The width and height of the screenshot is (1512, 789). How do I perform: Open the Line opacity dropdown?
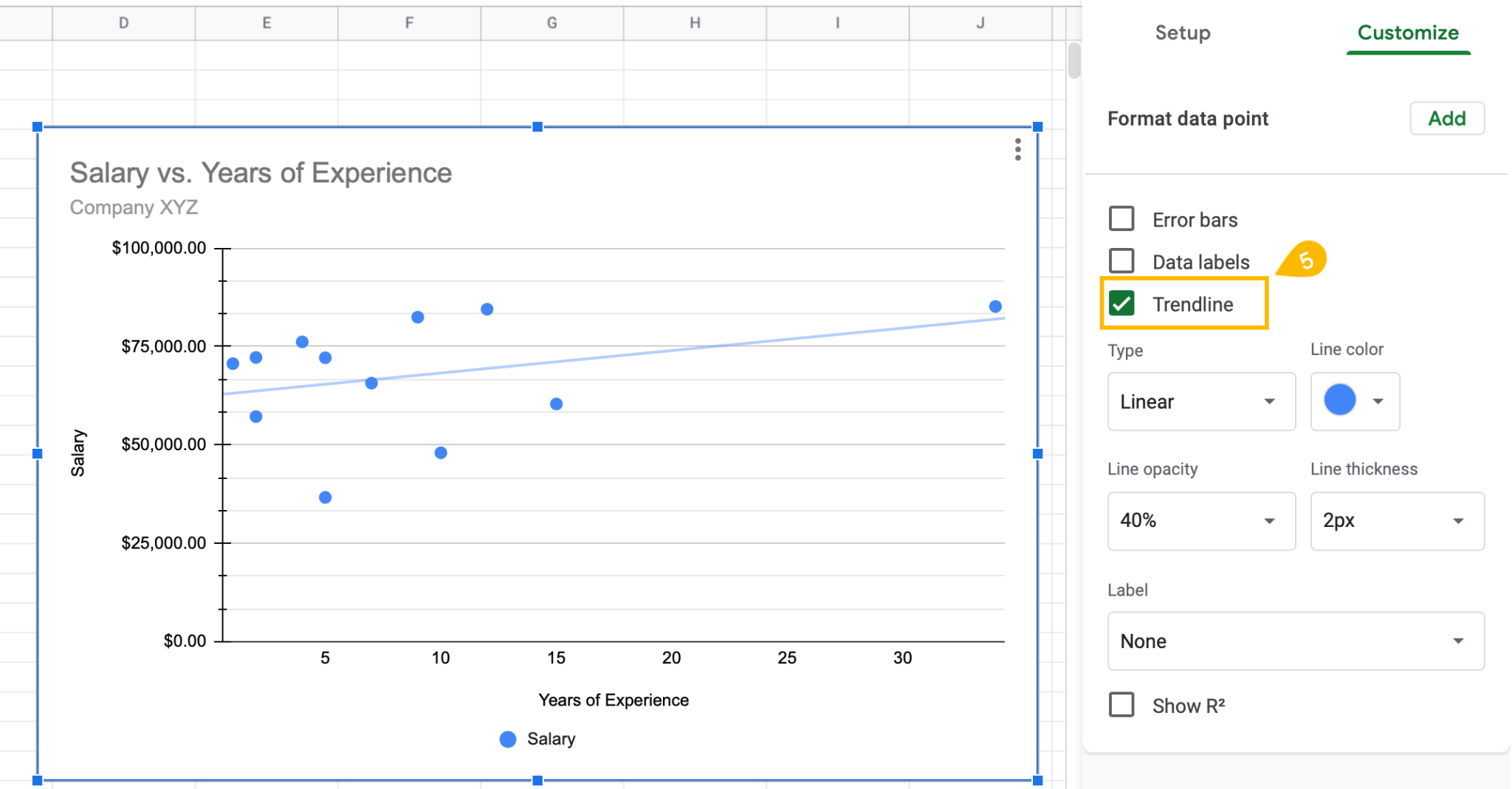pos(1201,521)
